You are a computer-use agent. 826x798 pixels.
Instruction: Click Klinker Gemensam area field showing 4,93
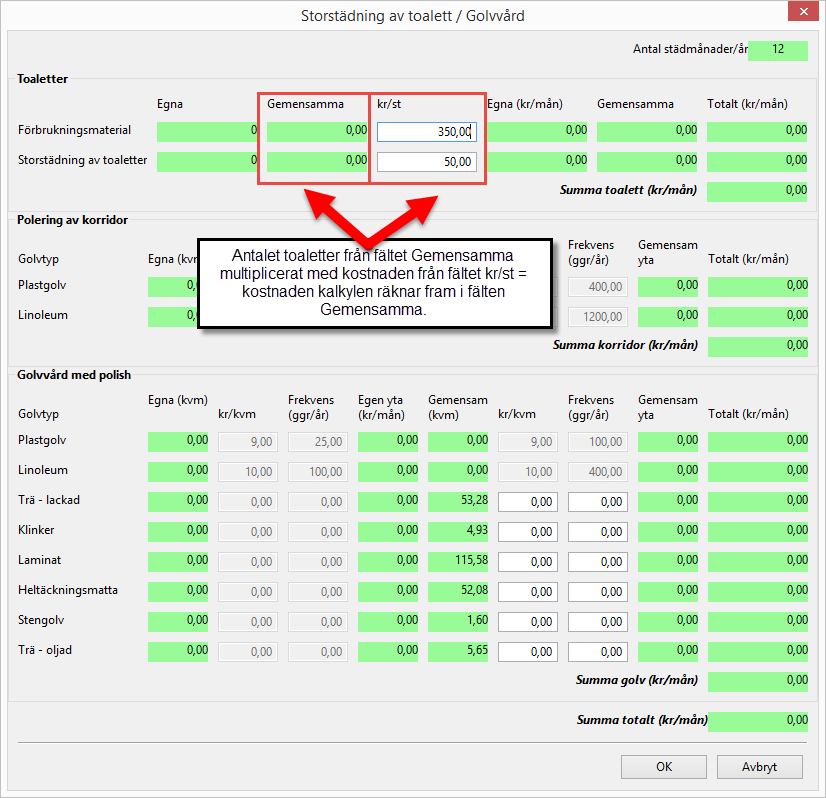point(458,531)
